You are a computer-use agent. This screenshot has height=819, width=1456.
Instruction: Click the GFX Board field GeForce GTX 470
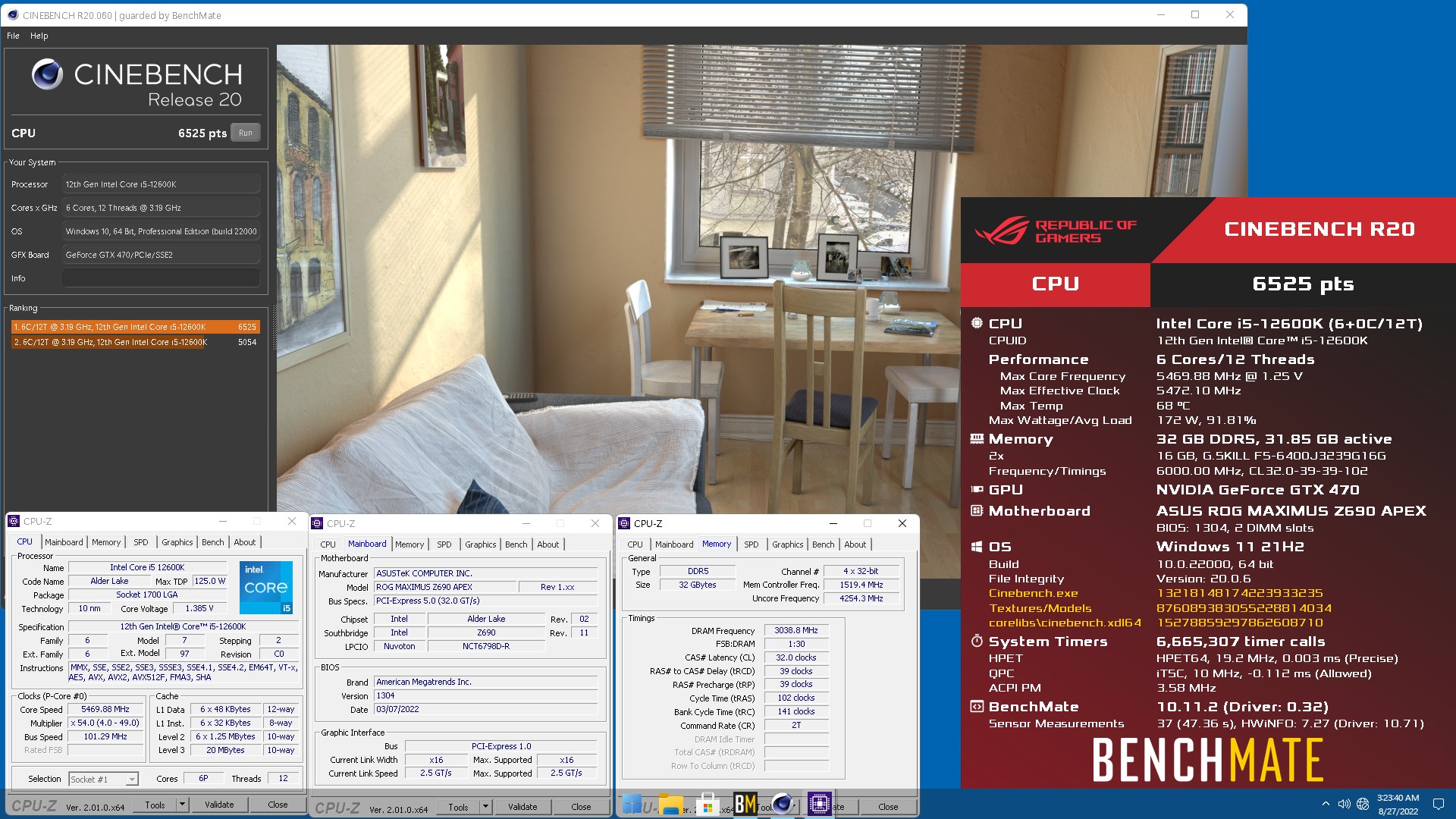161,255
